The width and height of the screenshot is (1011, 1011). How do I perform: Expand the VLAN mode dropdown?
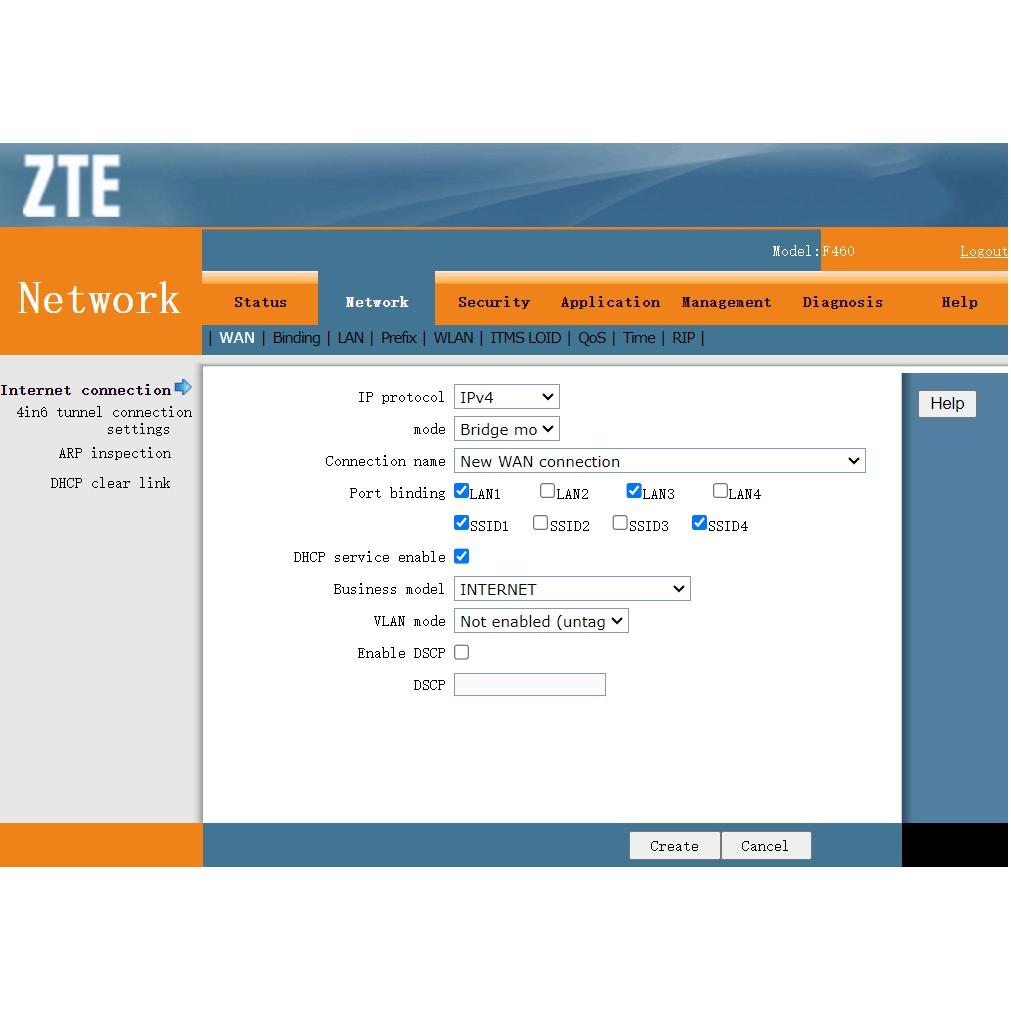coord(542,621)
